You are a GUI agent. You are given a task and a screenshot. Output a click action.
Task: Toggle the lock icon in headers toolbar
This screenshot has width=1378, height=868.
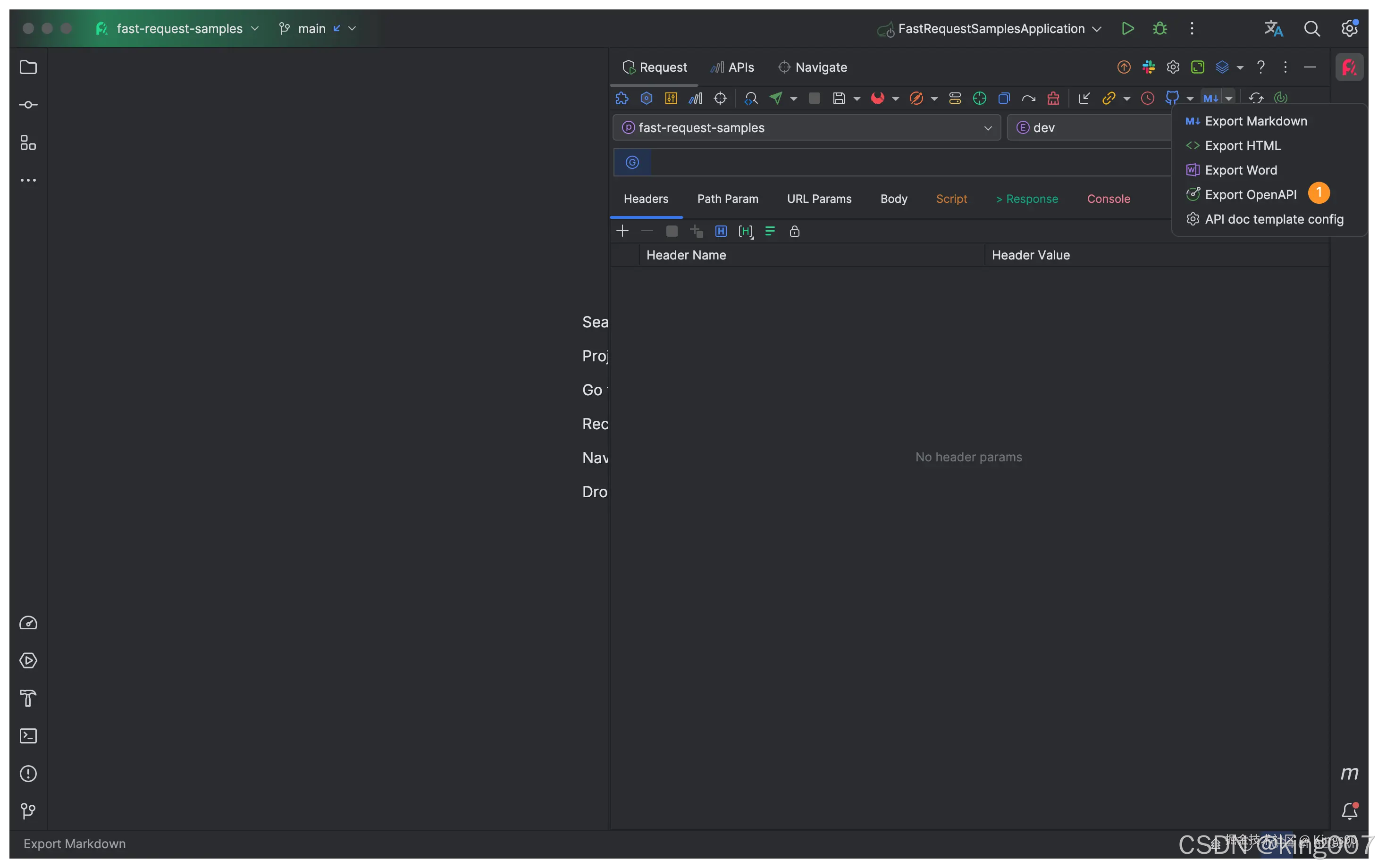pos(794,231)
